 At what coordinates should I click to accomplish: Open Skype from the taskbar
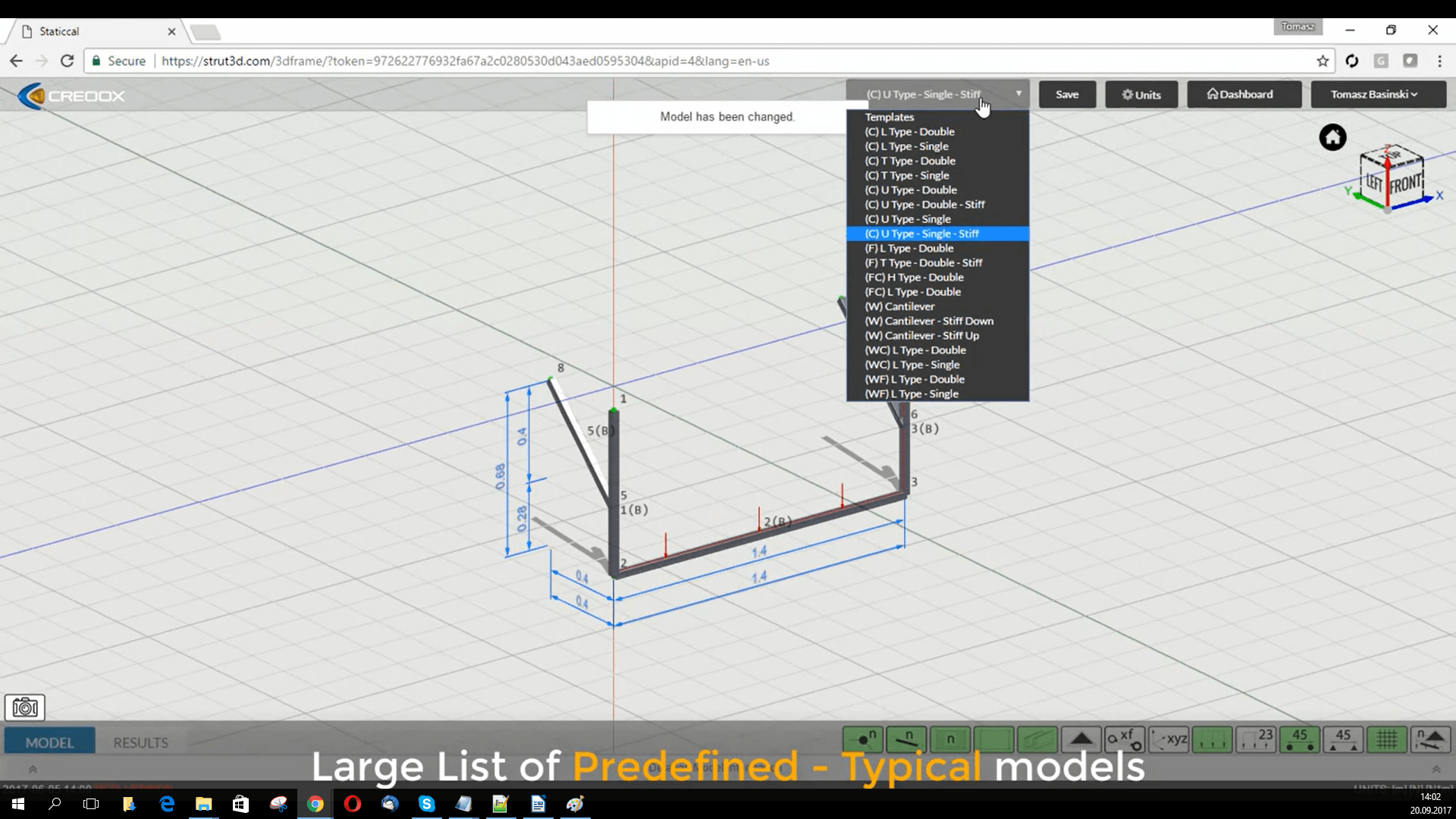point(426,804)
